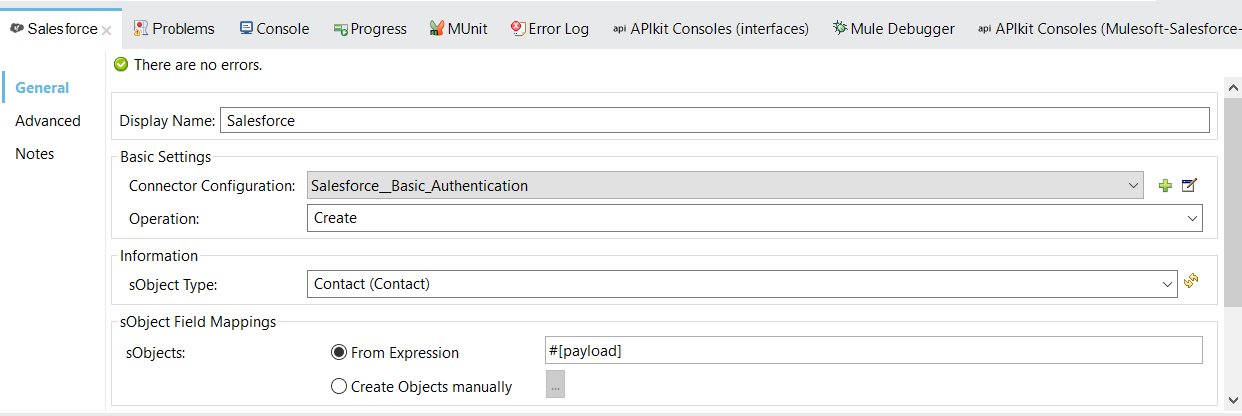The image size is (1242, 416).
Task: Open APIkit Consoles (interfaces) tab
Action: 710,29
